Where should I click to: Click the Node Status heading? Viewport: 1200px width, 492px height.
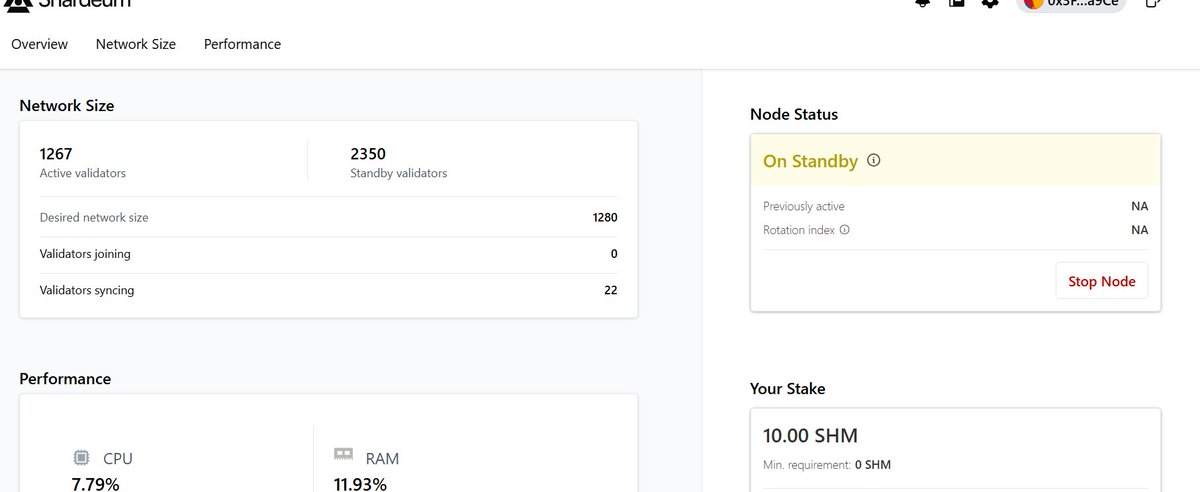[794, 114]
